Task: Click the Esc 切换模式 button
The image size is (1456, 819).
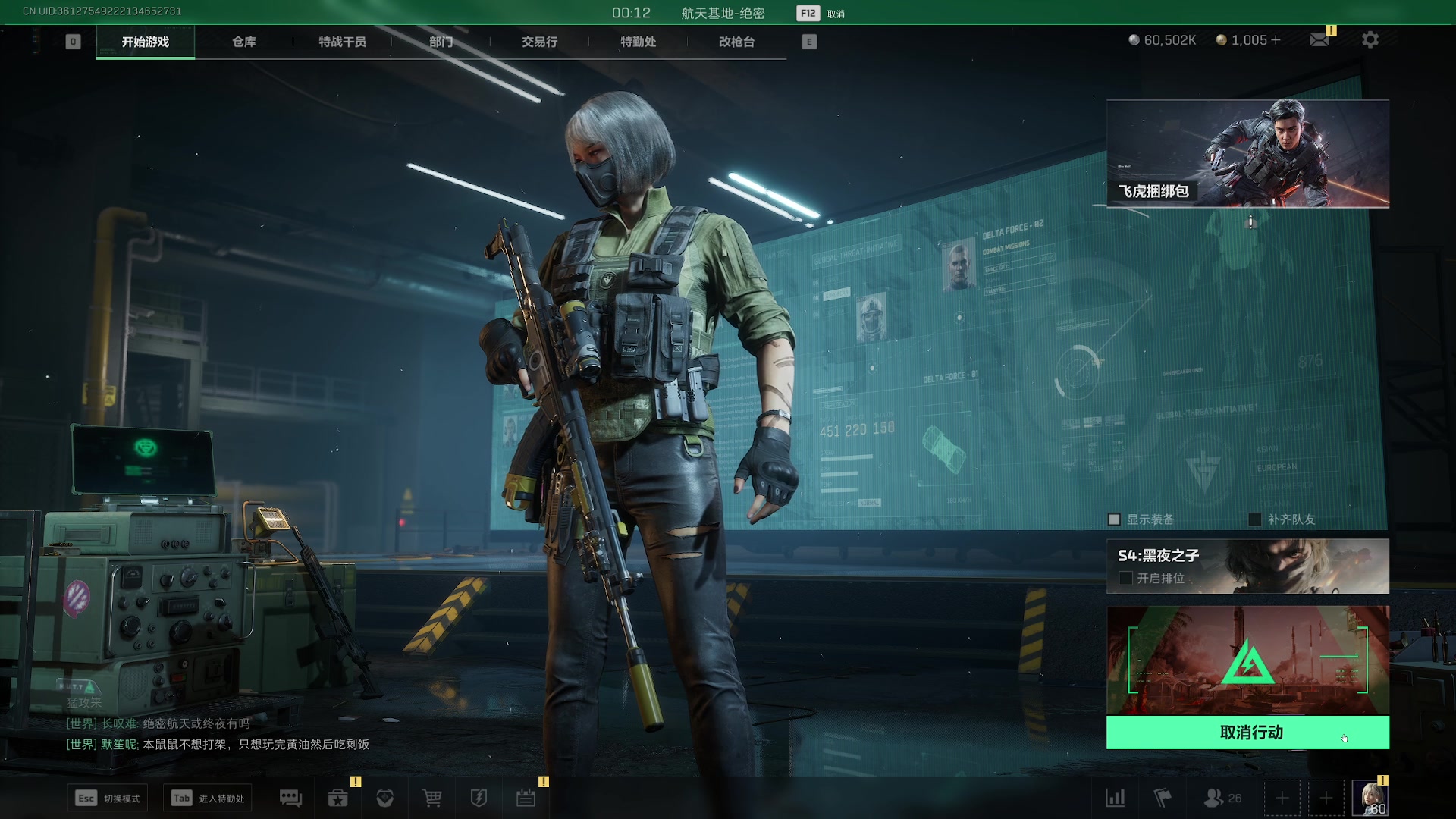Action: pos(108,798)
